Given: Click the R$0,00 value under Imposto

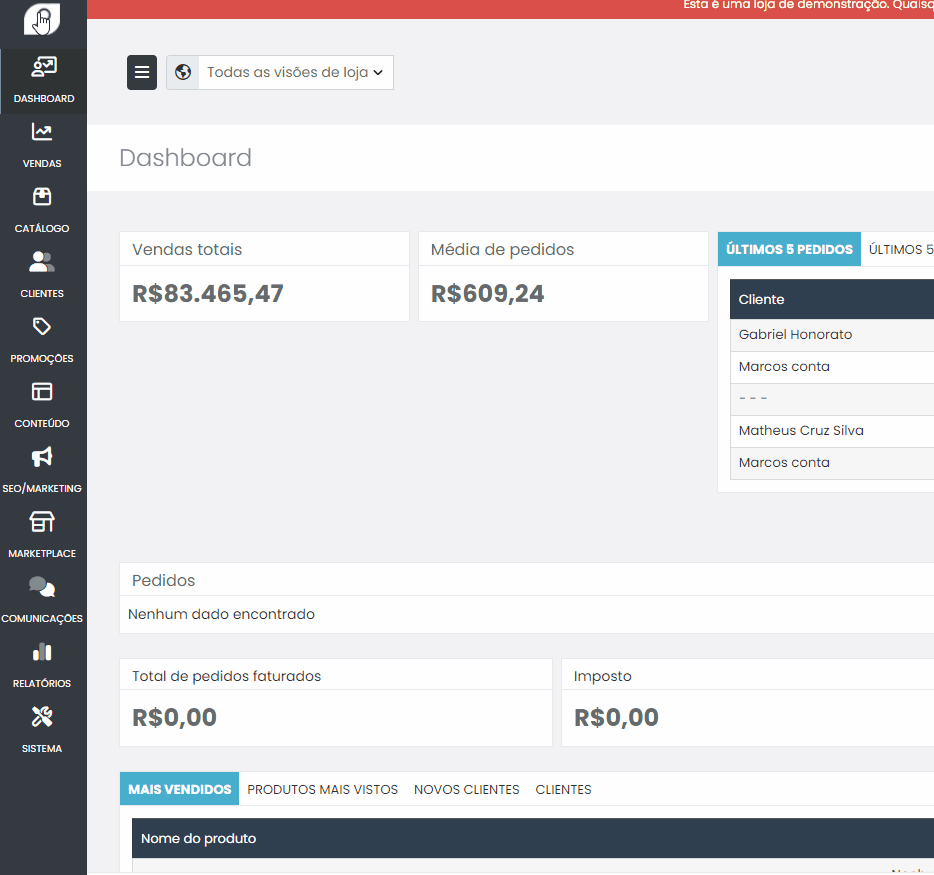Looking at the screenshot, I should point(616,717).
